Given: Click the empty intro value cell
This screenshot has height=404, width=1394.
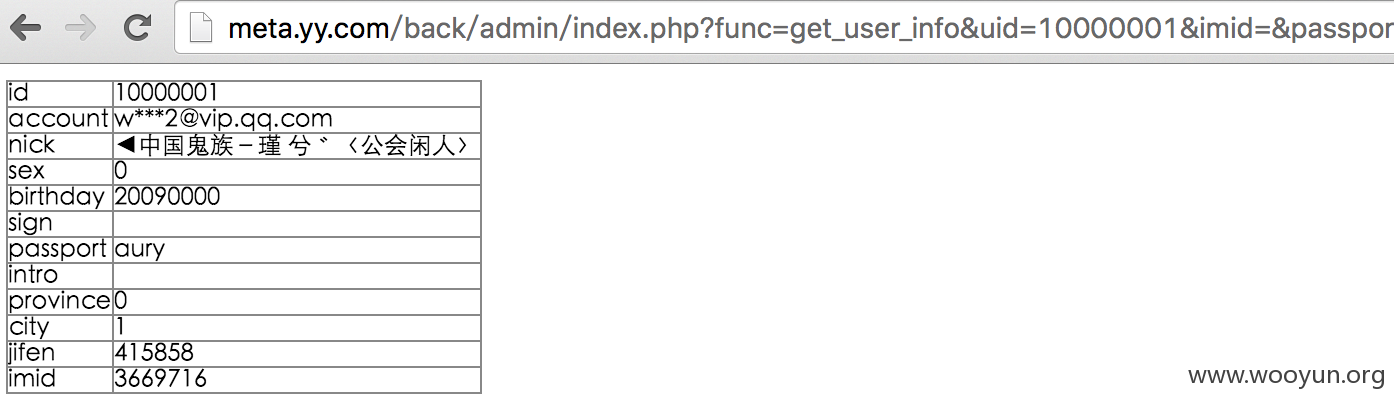Looking at the screenshot, I should pos(297,275).
